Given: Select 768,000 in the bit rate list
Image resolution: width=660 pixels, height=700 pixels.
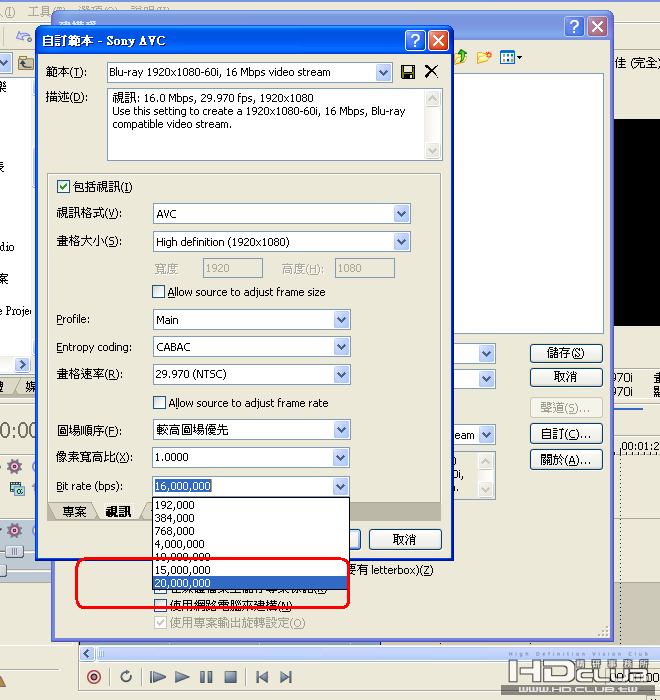Looking at the screenshot, I should click(x=251, y=531).
